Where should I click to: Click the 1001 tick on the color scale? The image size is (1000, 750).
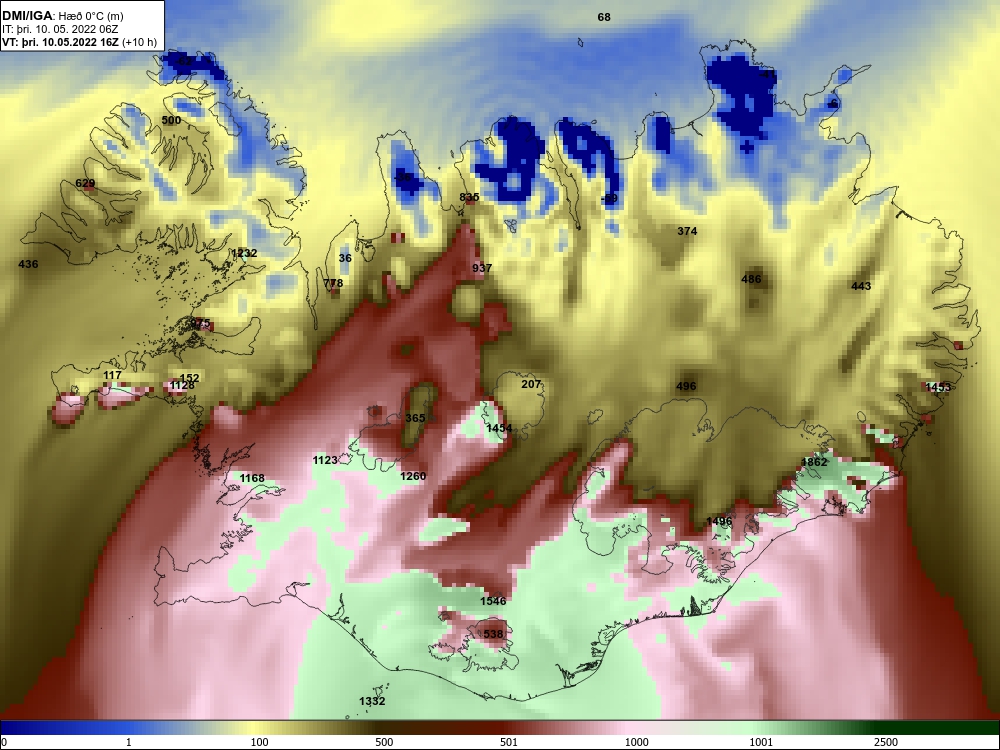761,742
